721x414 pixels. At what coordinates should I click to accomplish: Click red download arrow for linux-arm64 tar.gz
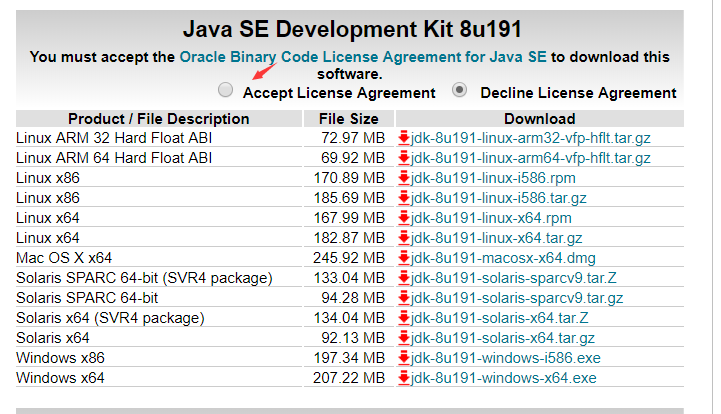point(404,158)
